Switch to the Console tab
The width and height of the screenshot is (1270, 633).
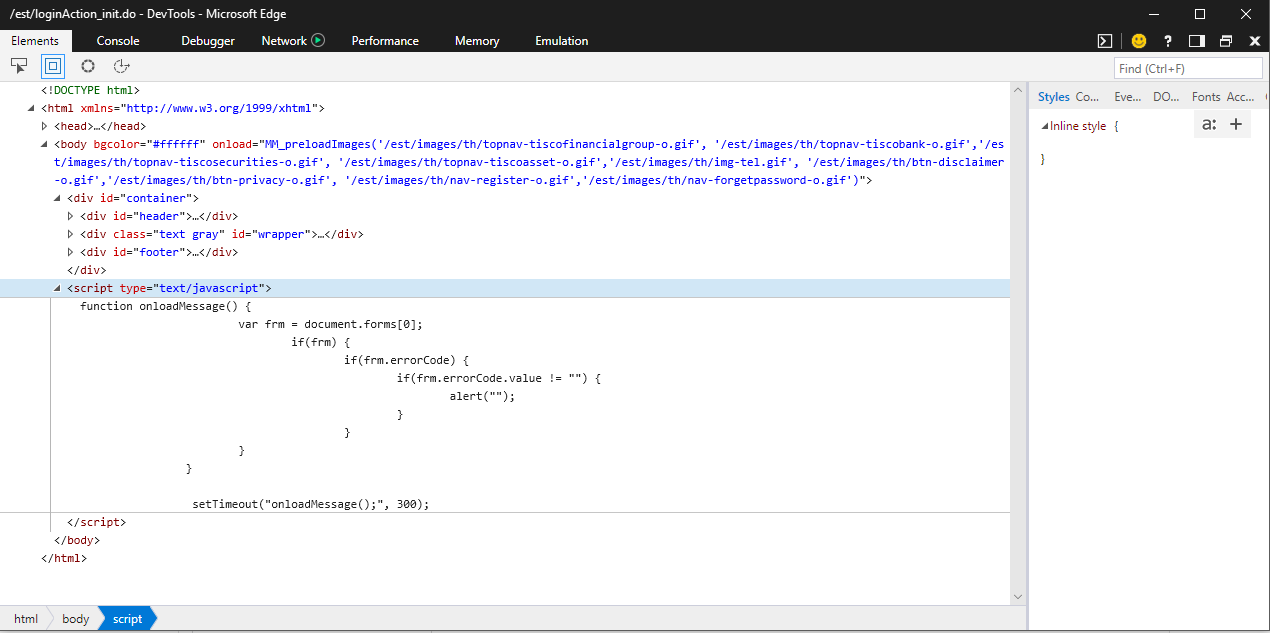coord(118,41)
